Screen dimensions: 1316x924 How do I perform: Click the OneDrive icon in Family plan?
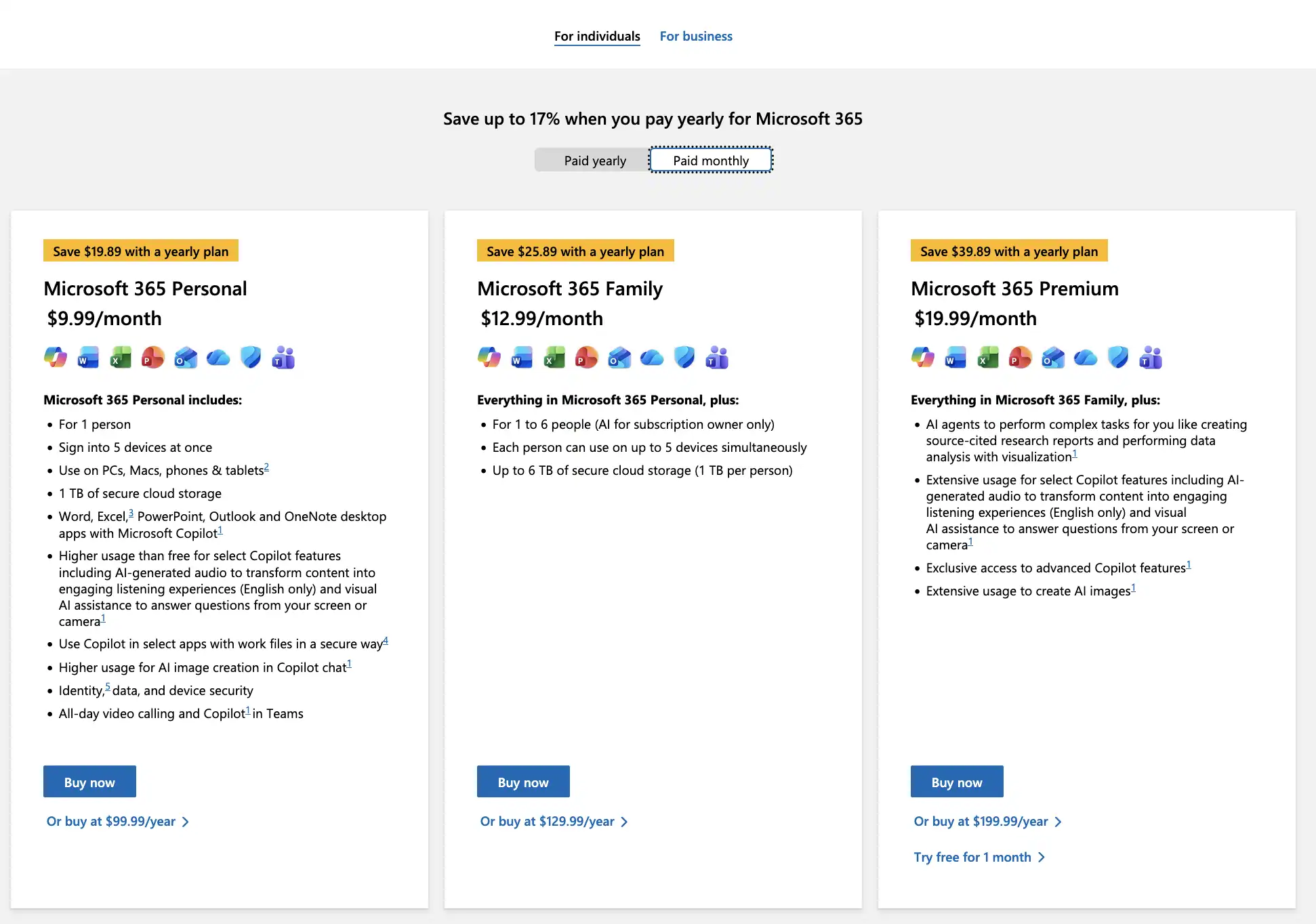[652, 357]
